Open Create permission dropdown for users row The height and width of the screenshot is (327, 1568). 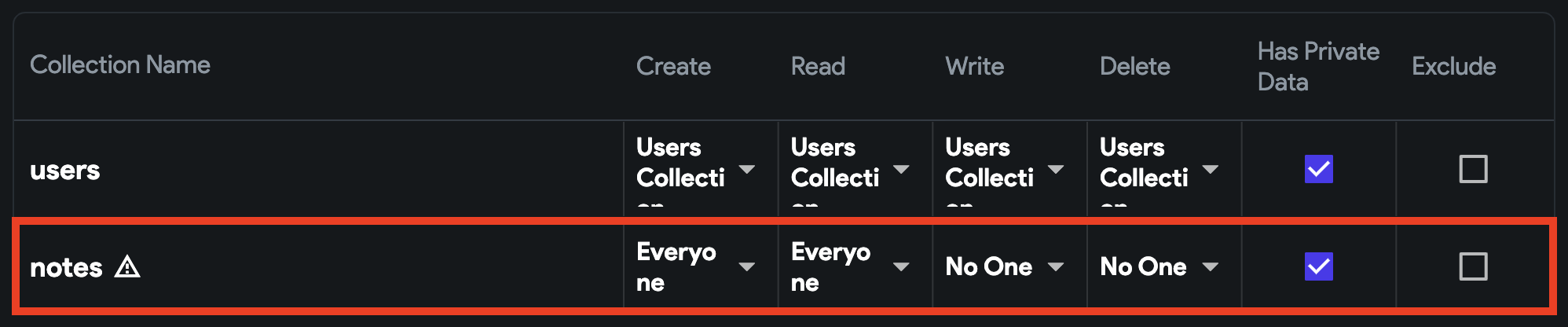(x=696, y=169)
